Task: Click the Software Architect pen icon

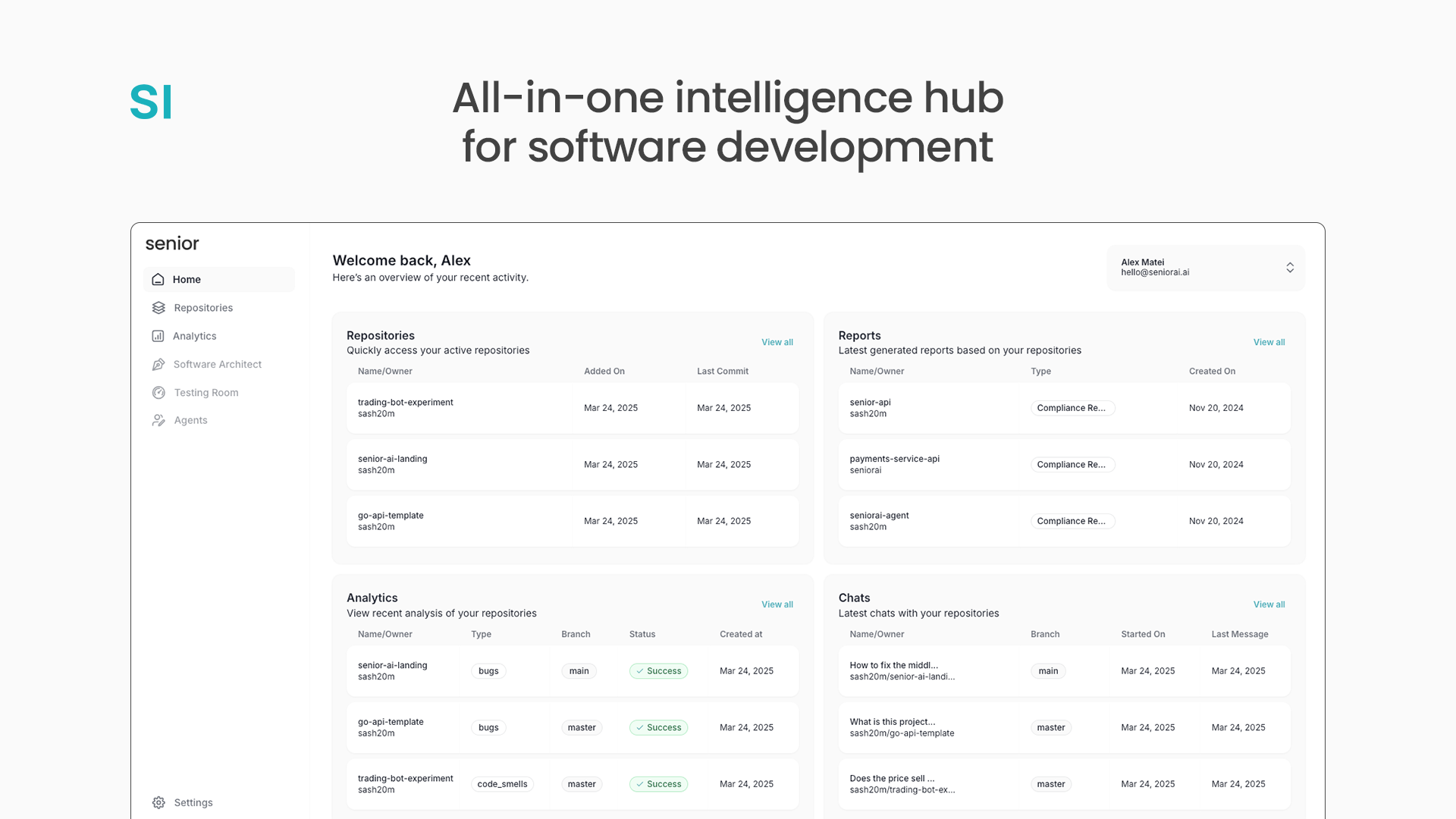Action: [158, 365]
